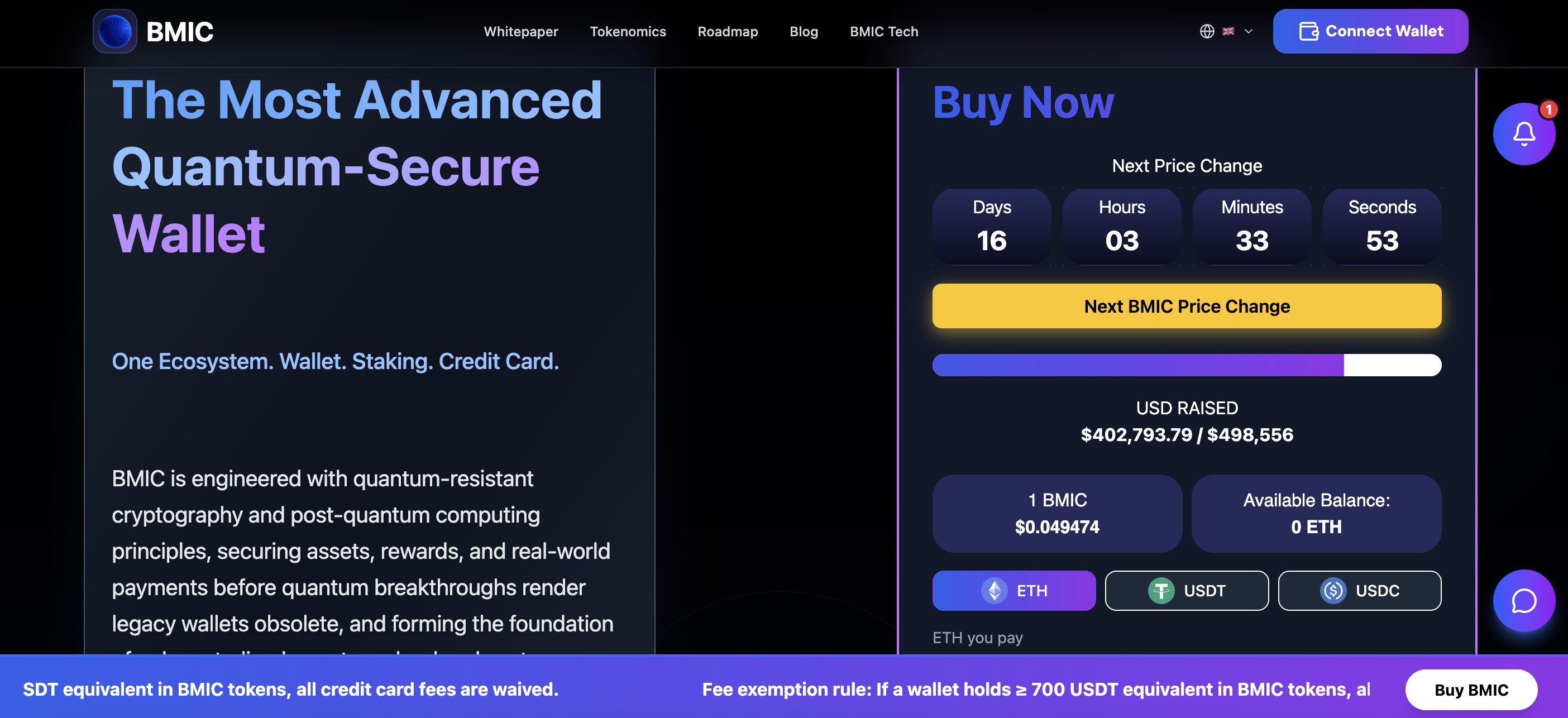Expand the language selector chevron
The image size is (1568, 718).
1249,32
